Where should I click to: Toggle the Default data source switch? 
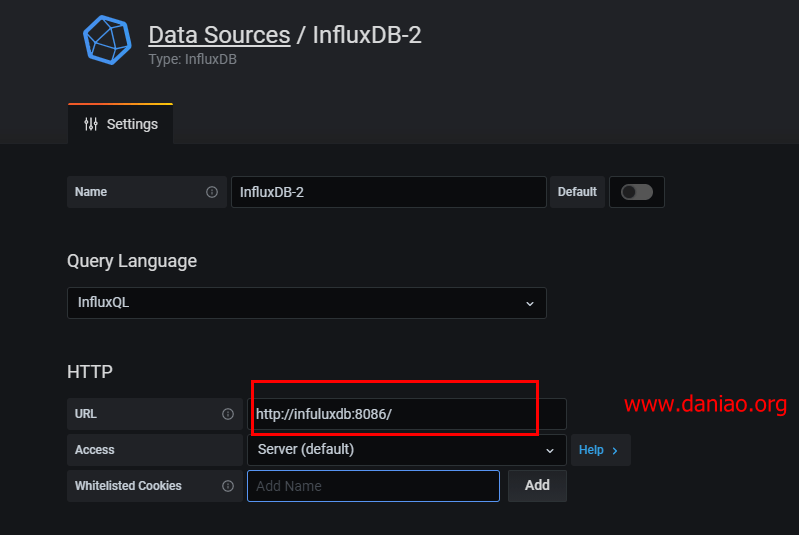point(636,192)
